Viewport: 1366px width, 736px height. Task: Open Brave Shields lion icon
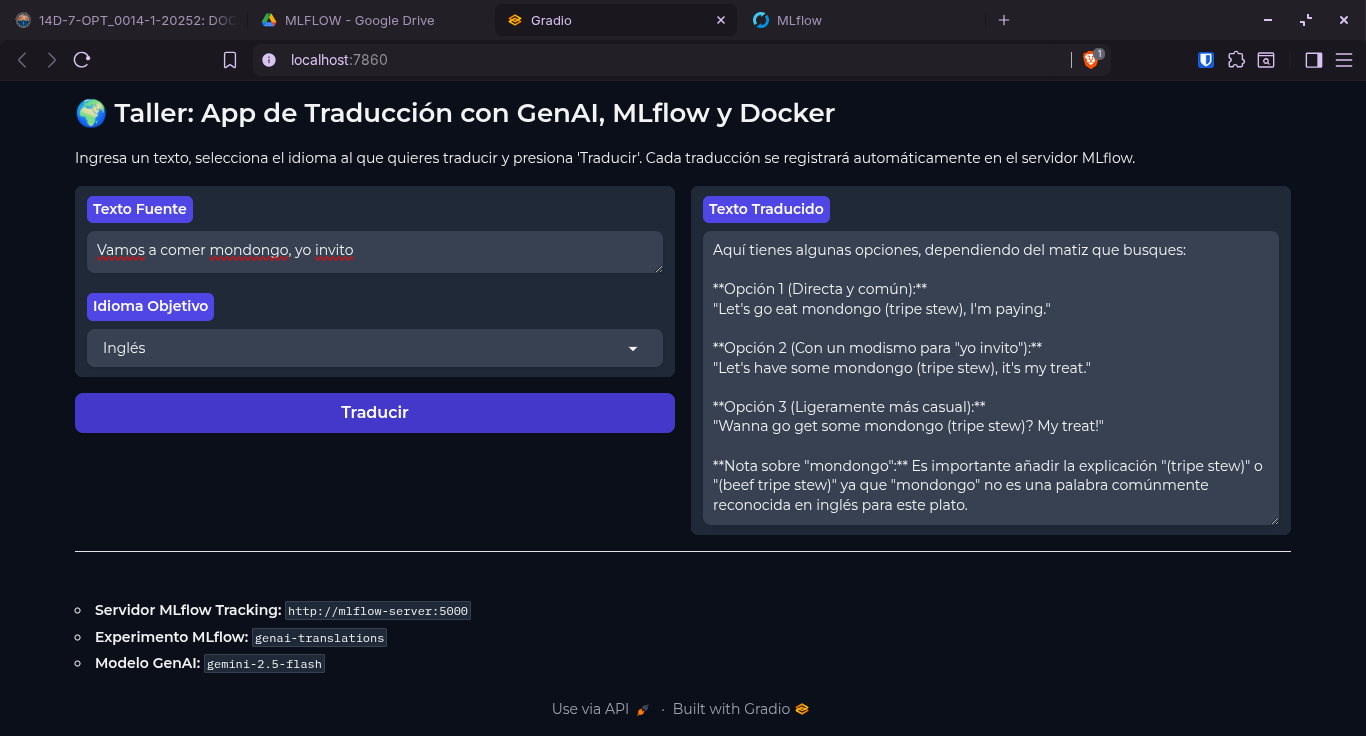pyautogui.click(x=1090, y=60)
